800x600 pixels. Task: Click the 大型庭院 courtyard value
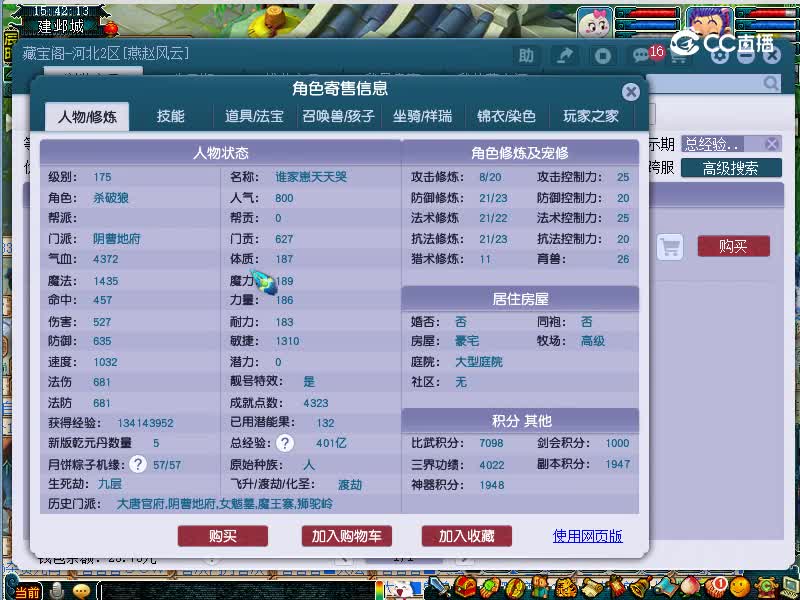(479, 362)
